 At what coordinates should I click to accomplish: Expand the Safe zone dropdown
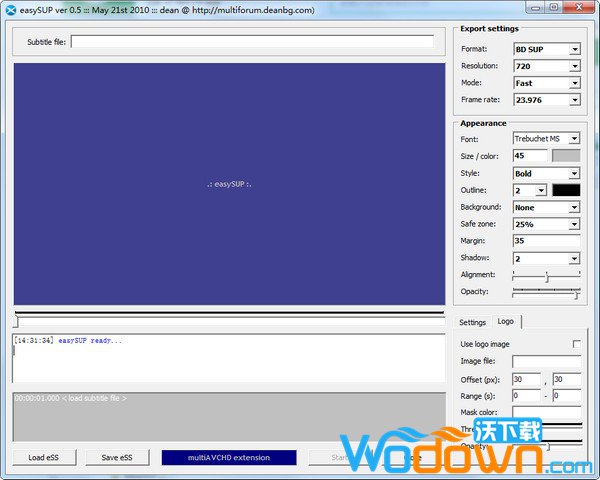(x=546, y=224)
